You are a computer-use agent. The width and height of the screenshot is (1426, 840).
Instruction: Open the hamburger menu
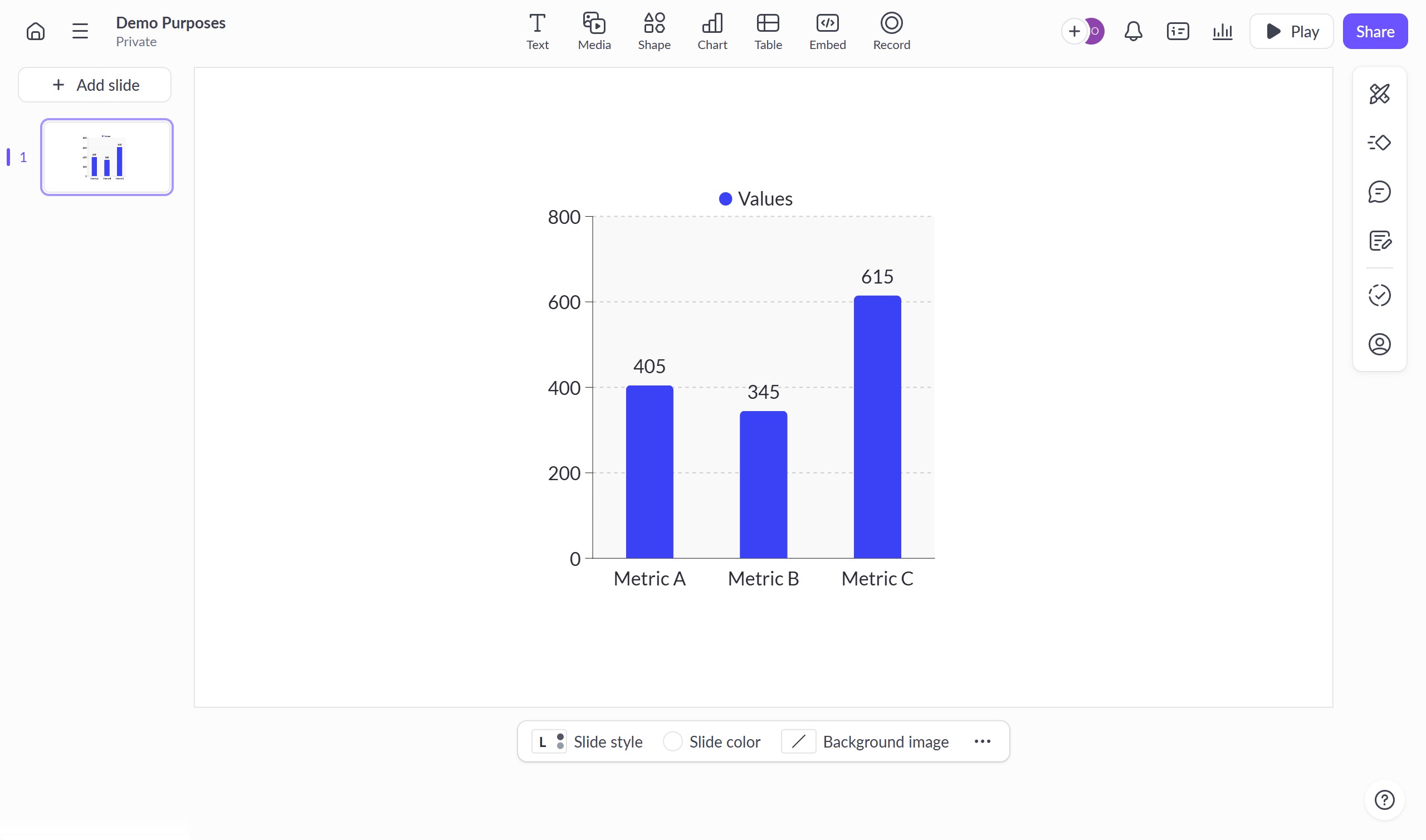(80, 31)
